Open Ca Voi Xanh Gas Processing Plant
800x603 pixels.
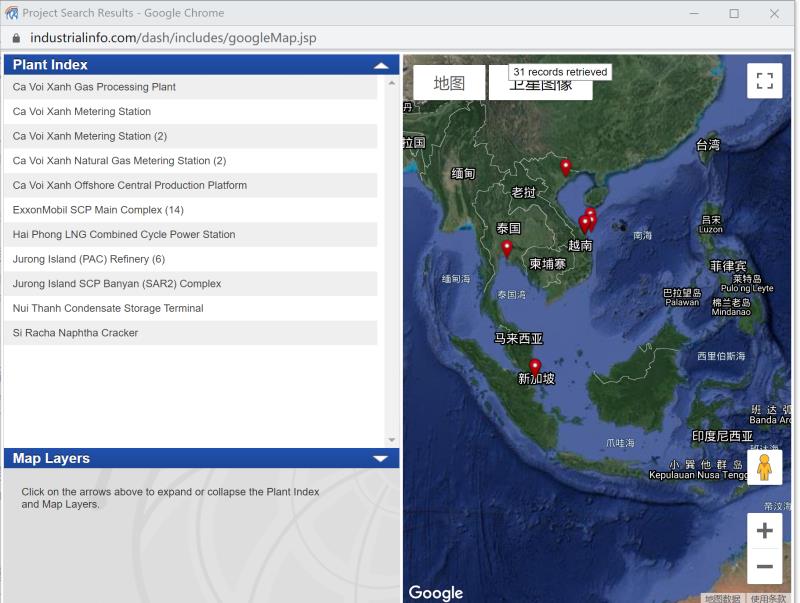click(94, 87)
